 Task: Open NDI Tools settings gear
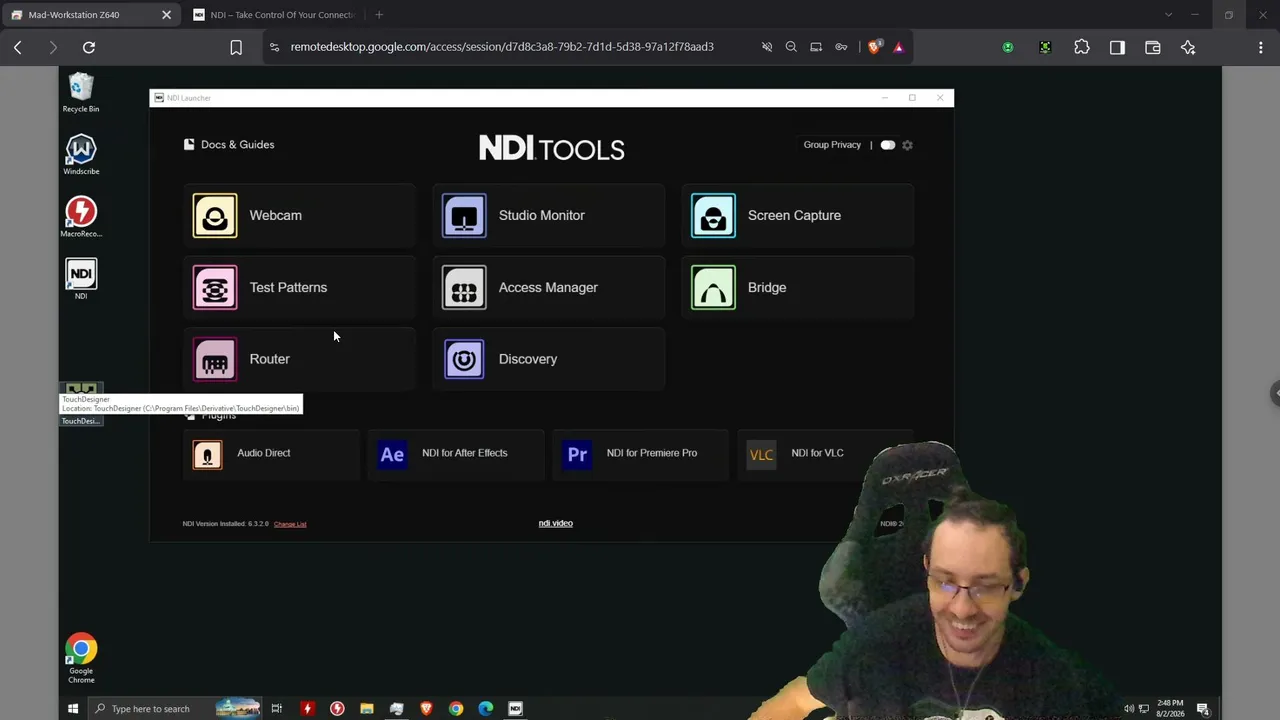coord(907,145)
